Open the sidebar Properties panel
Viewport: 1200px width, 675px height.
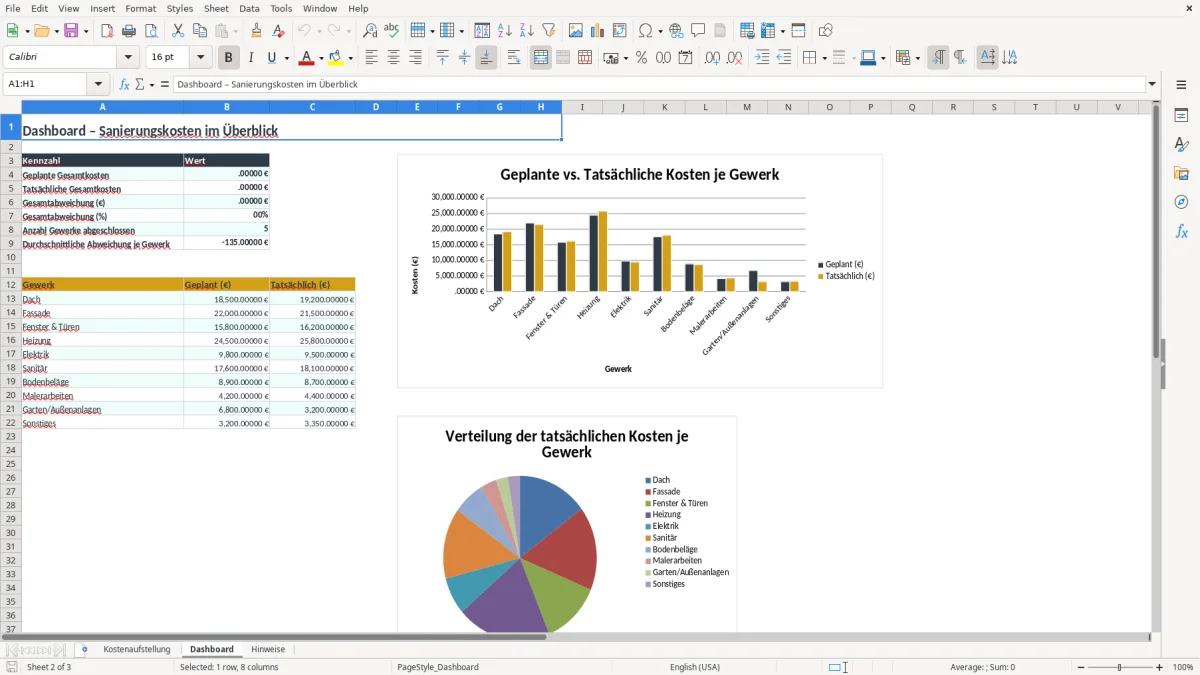coord(1181,115)
